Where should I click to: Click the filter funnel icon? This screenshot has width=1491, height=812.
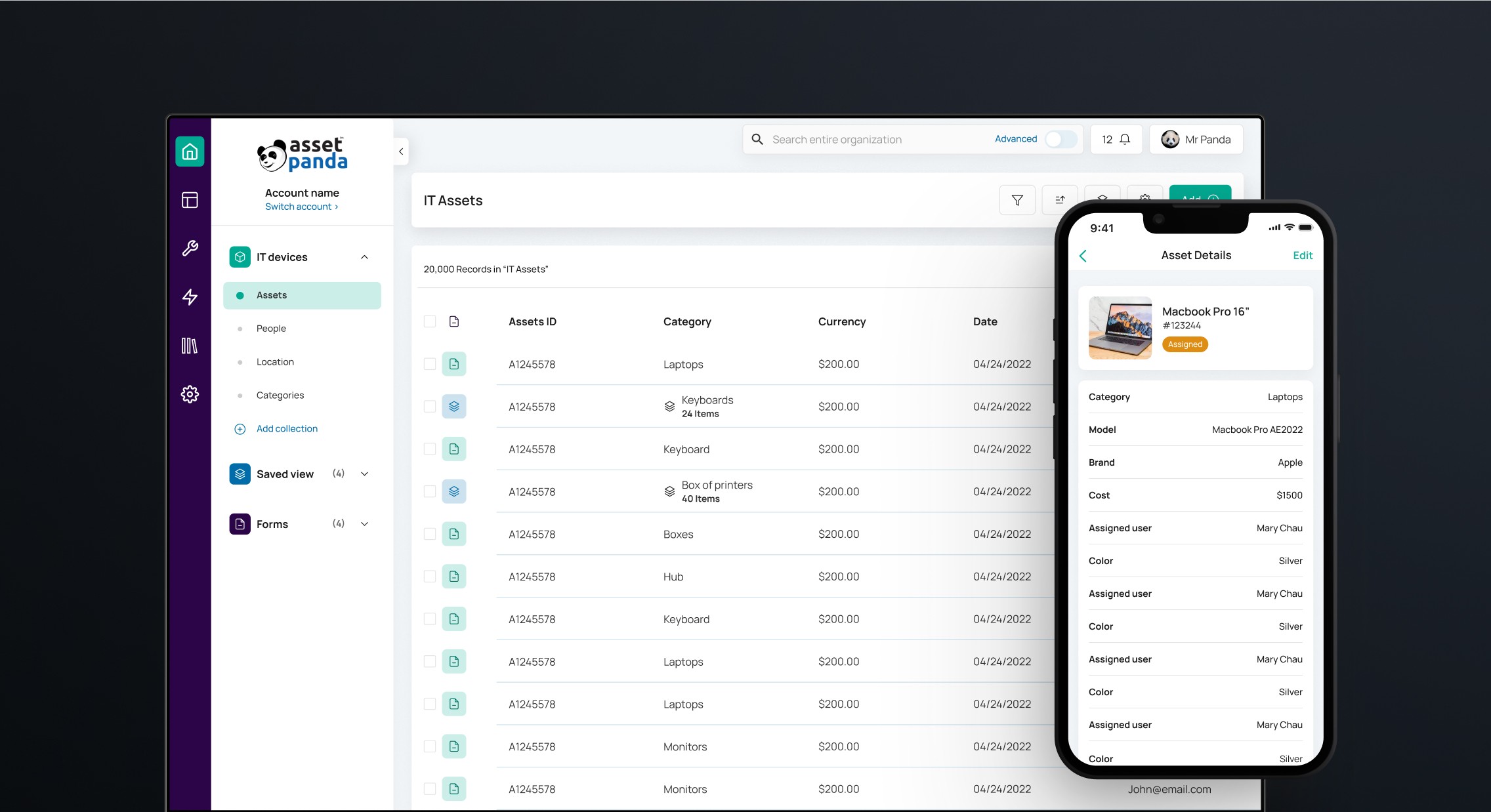(x=1017, y=200)
